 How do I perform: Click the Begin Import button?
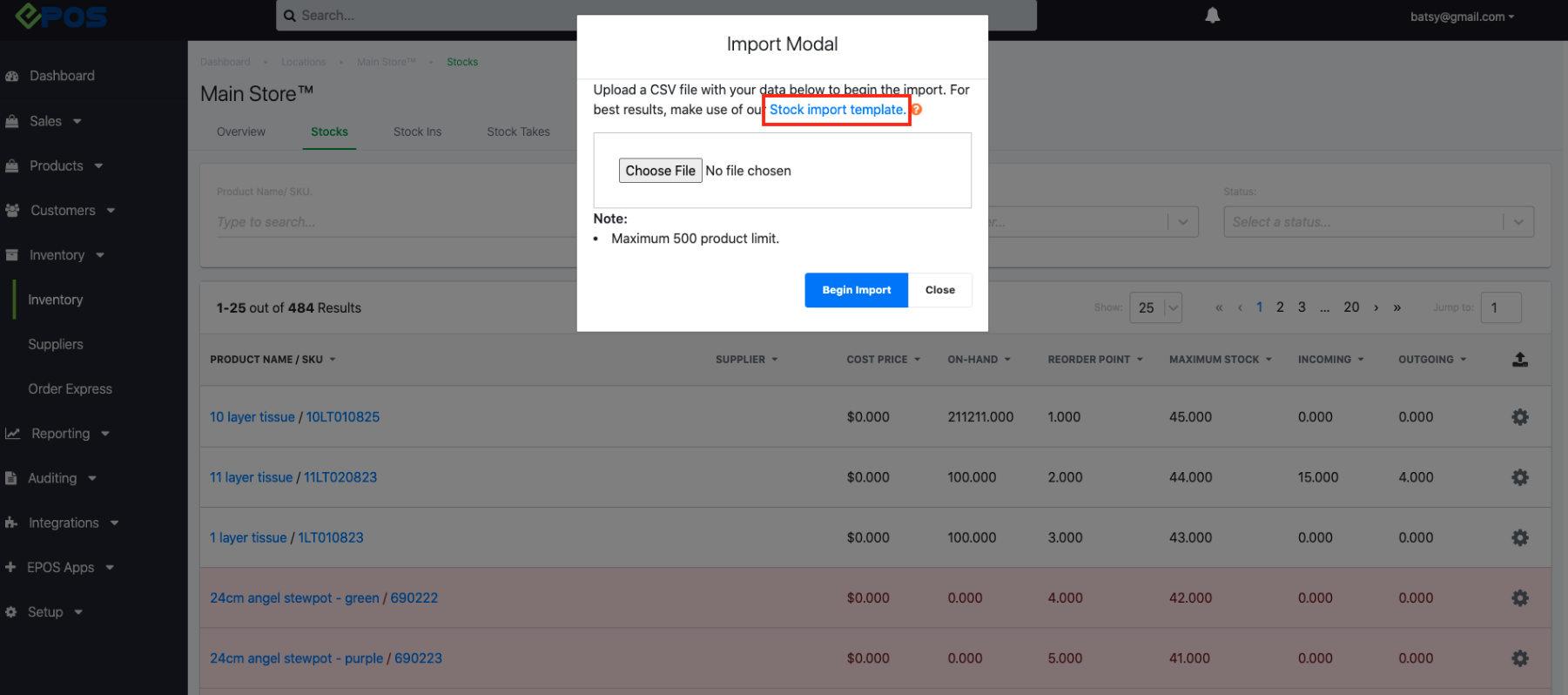(x=856, y=290)
